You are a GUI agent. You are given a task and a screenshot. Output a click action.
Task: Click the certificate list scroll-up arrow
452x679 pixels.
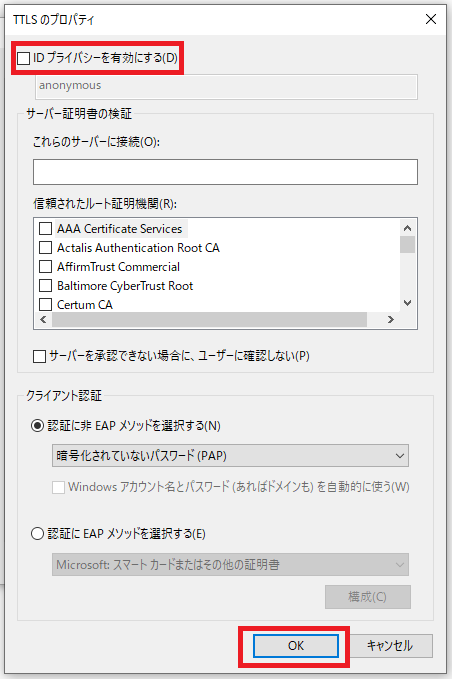pyautogui.click(x=407, y=228)
